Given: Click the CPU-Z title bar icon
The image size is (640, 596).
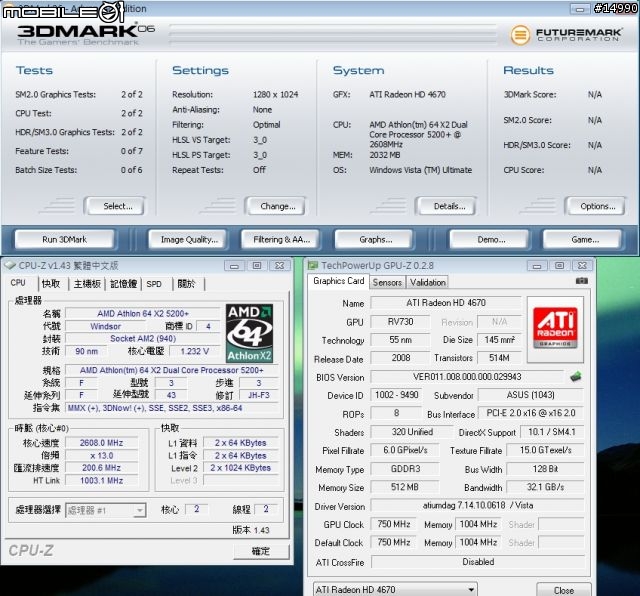Looking at the screenshot, I should tap(10, 265).
